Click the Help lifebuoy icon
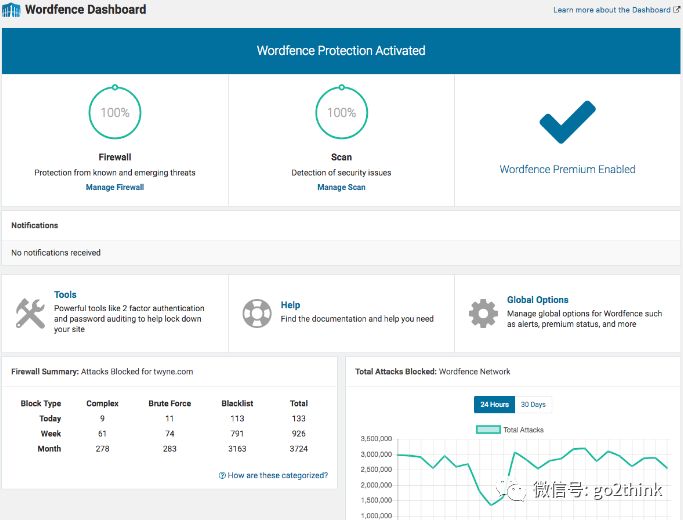Image resolution: width=683 pixels, height=521 pixels. (x=257, y=313)
